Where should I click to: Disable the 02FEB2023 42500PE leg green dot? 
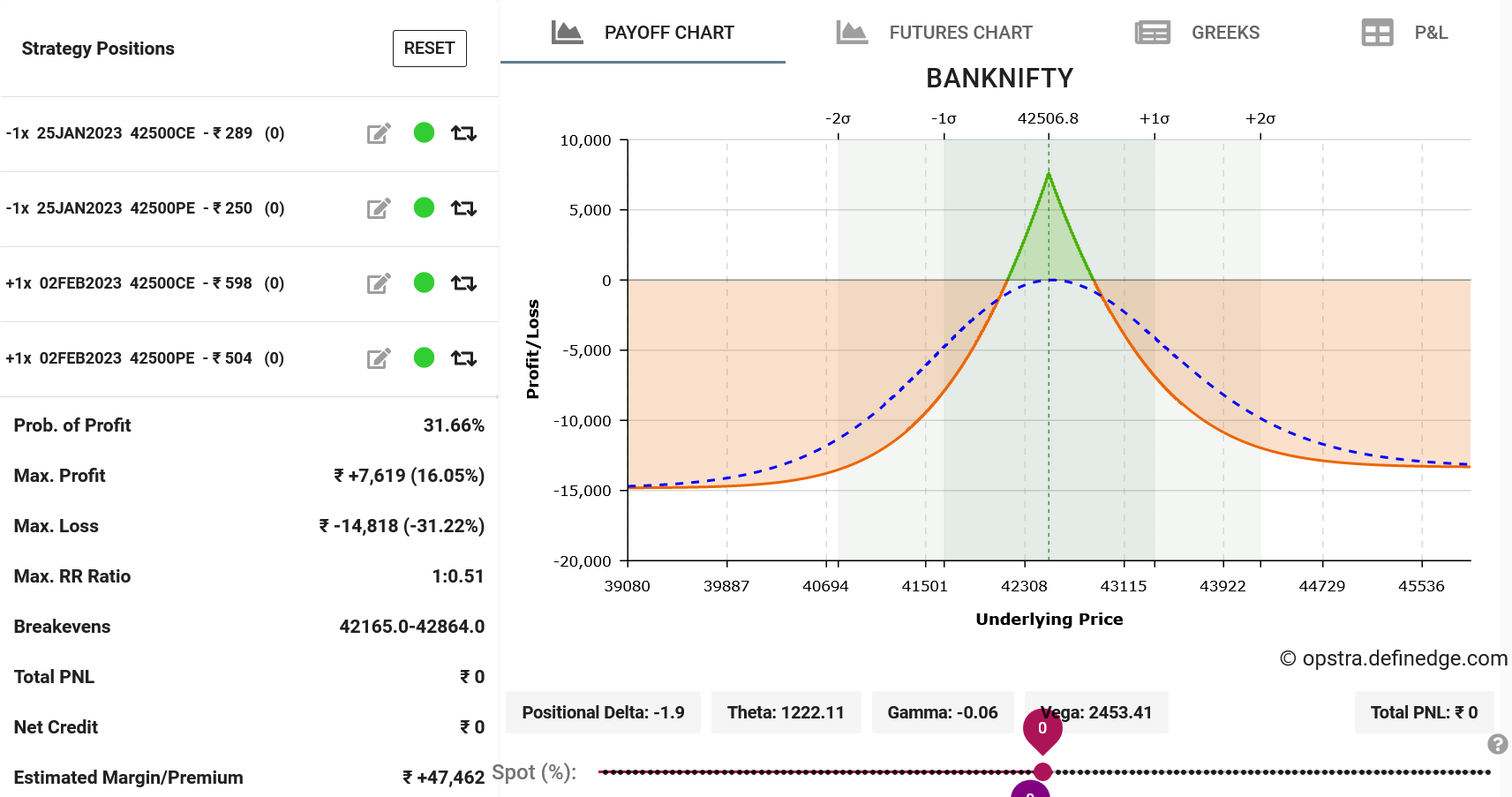coord(424,357)
